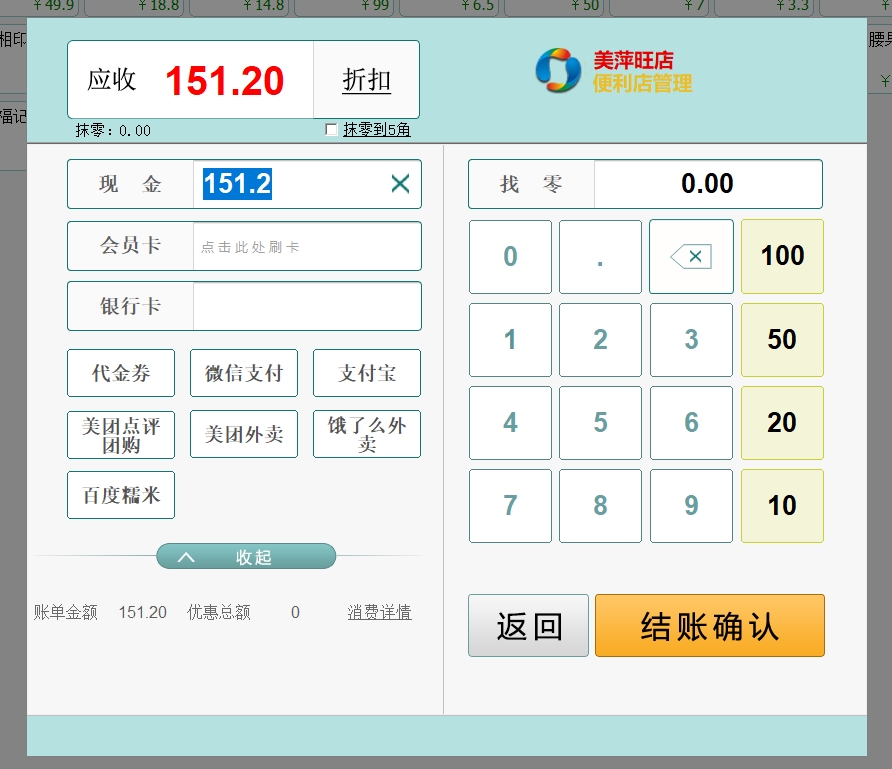Pick 美团点评团购 payment option
The image size is (892, 769).
(121, 434)
